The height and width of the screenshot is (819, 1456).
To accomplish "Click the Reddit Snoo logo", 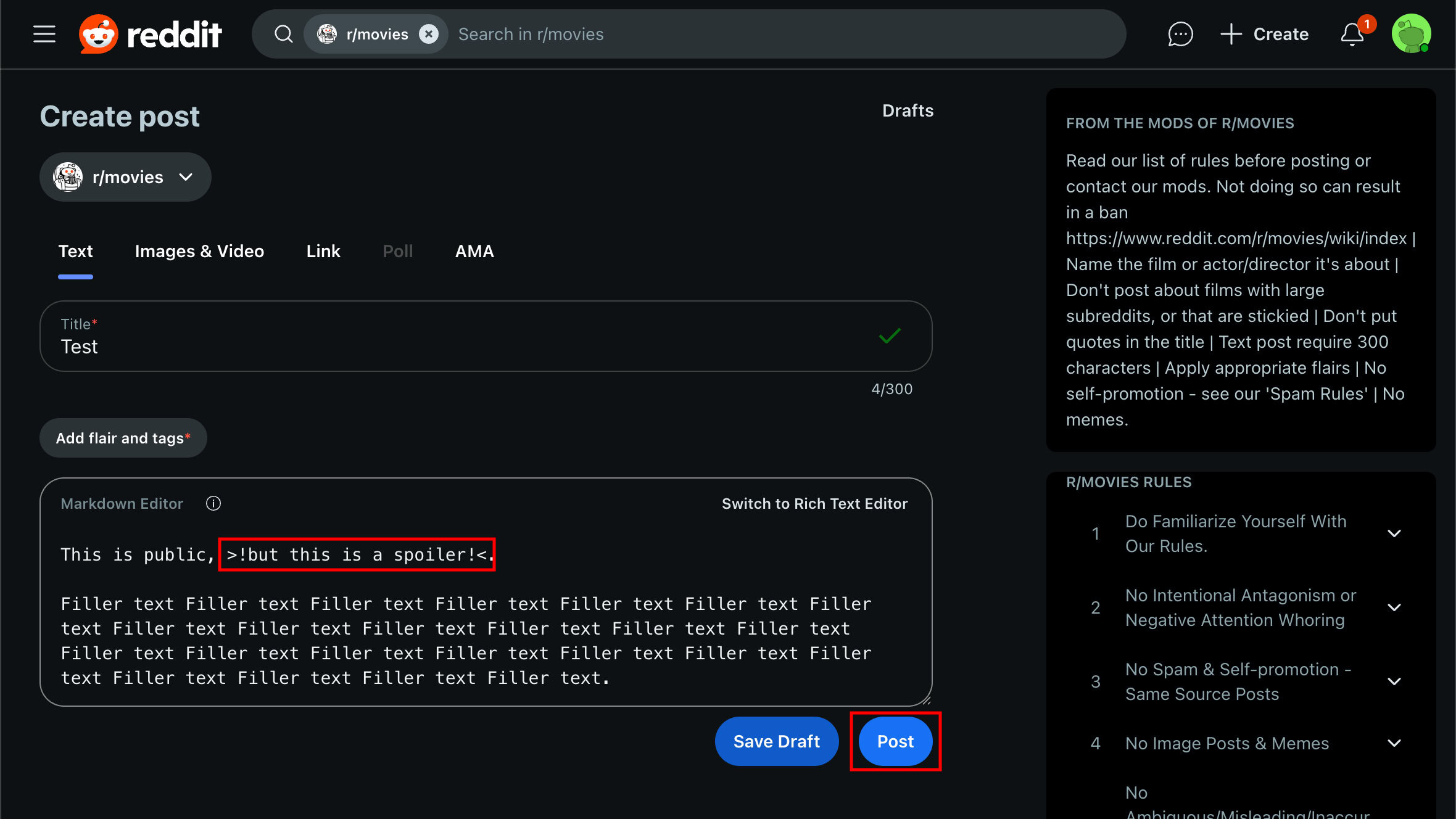I will click(99, 34).
